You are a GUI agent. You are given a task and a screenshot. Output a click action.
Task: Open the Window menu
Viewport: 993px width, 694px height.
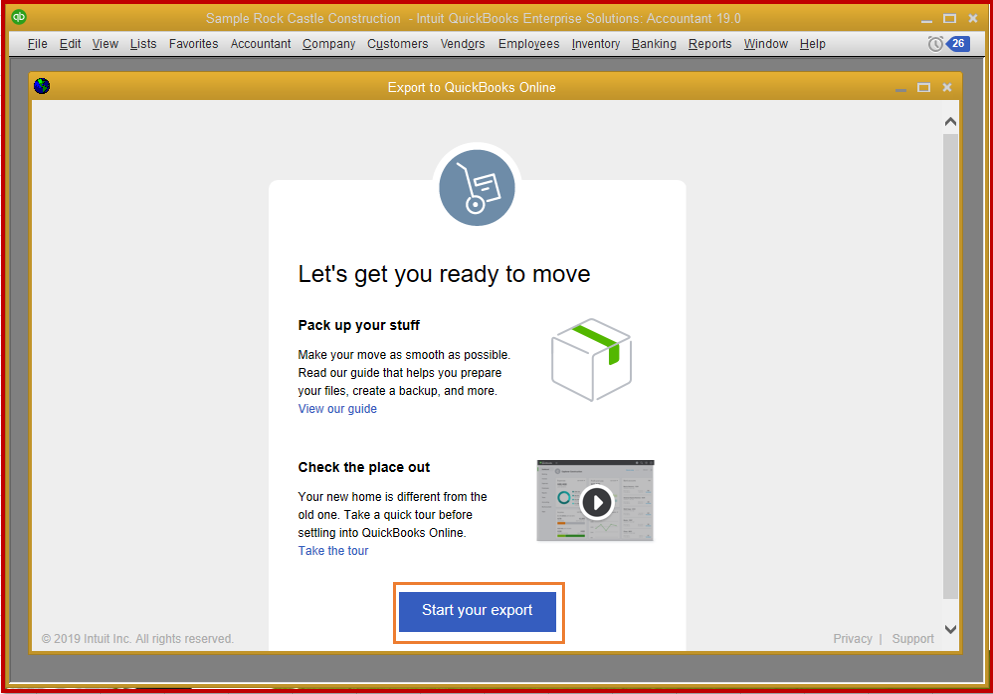766,44
